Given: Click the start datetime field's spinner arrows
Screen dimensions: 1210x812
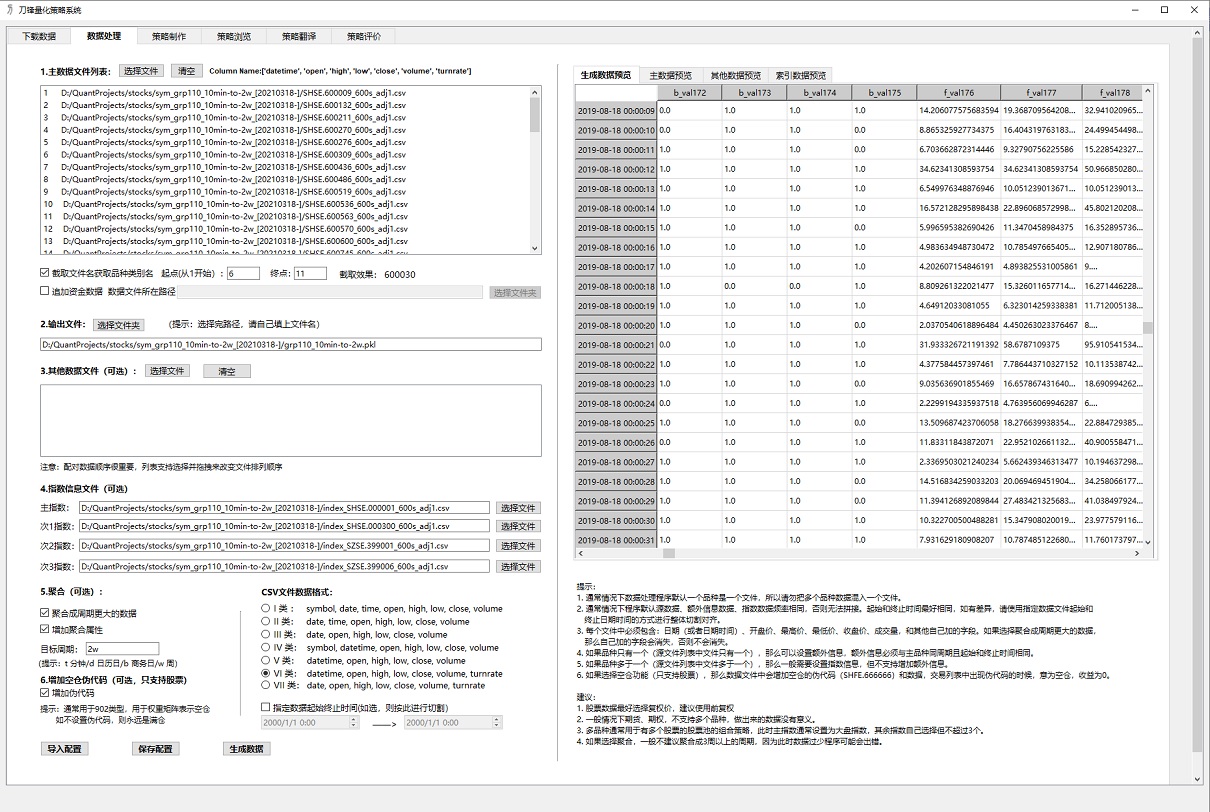Looking at the screenshot, I should tap(352, 722).
